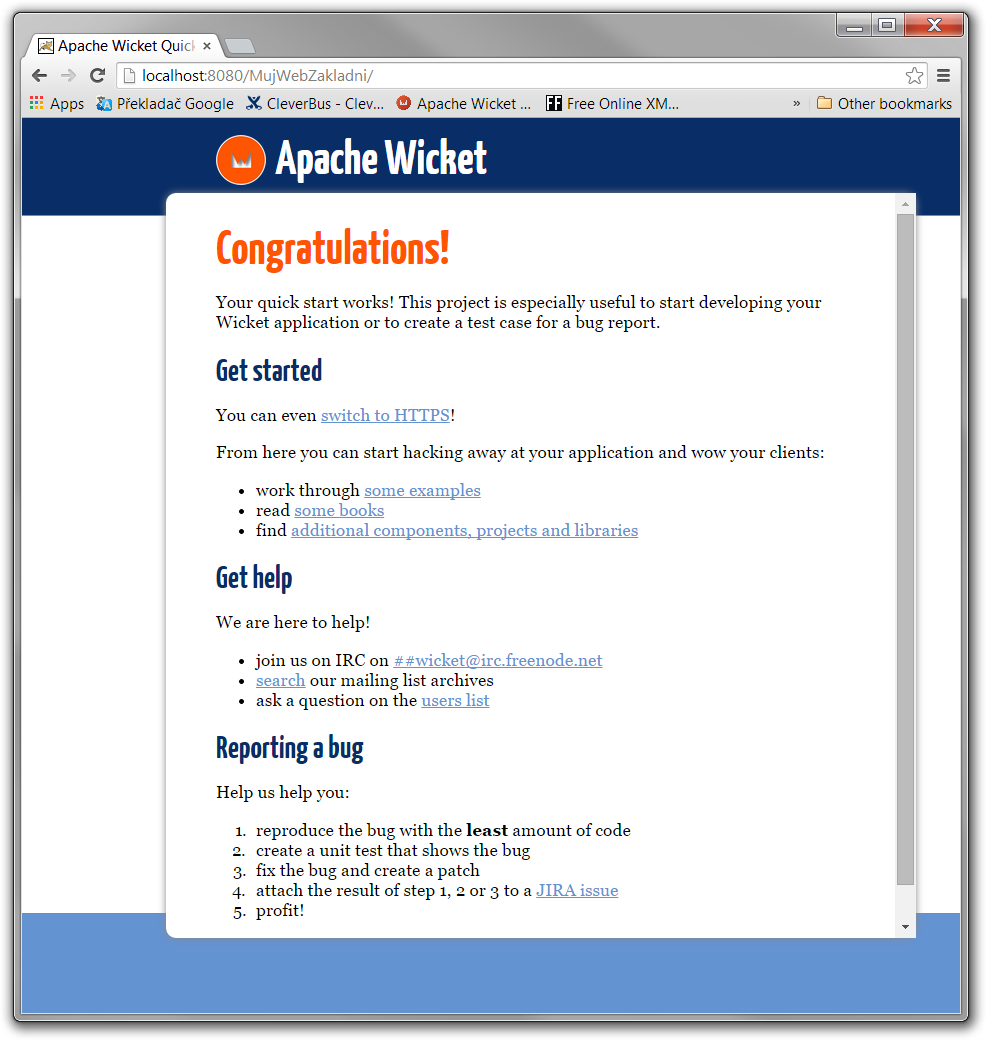Open the Other bookmarks folder
This screenshot has width=987, height=1041.
tap(884, 104)
